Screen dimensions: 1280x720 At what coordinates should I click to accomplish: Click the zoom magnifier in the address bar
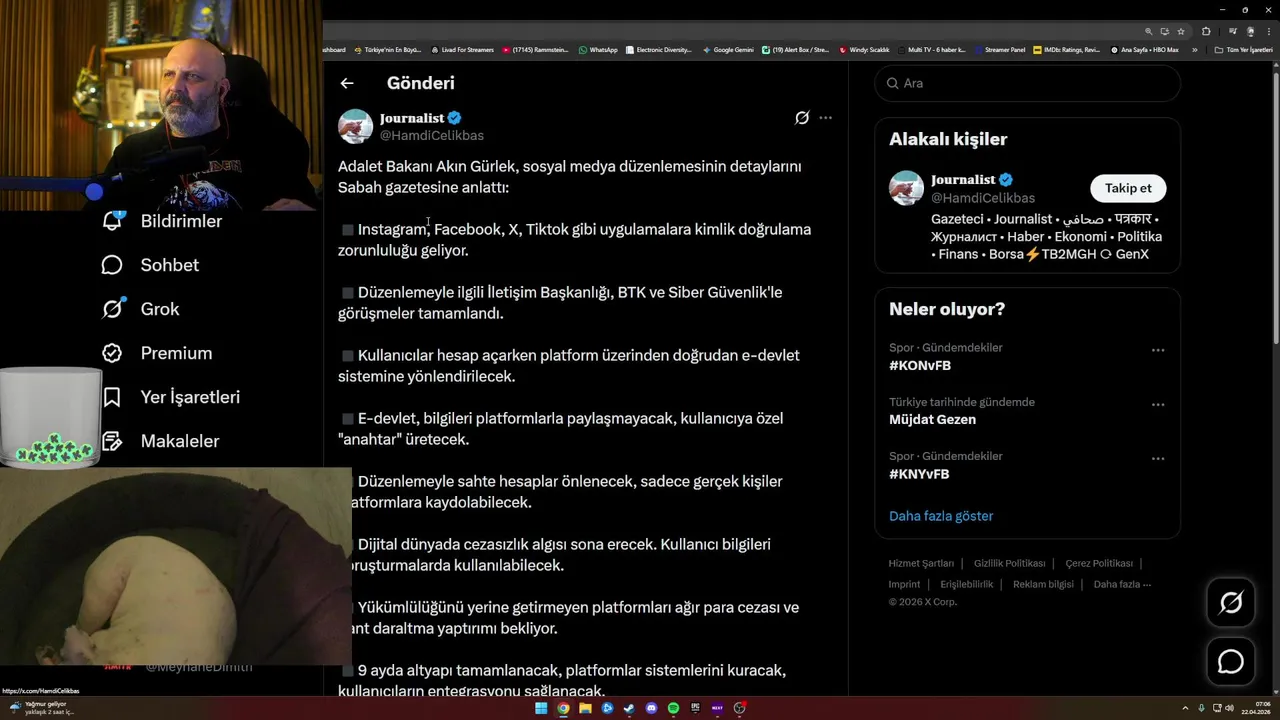[x=1149, y=31]
